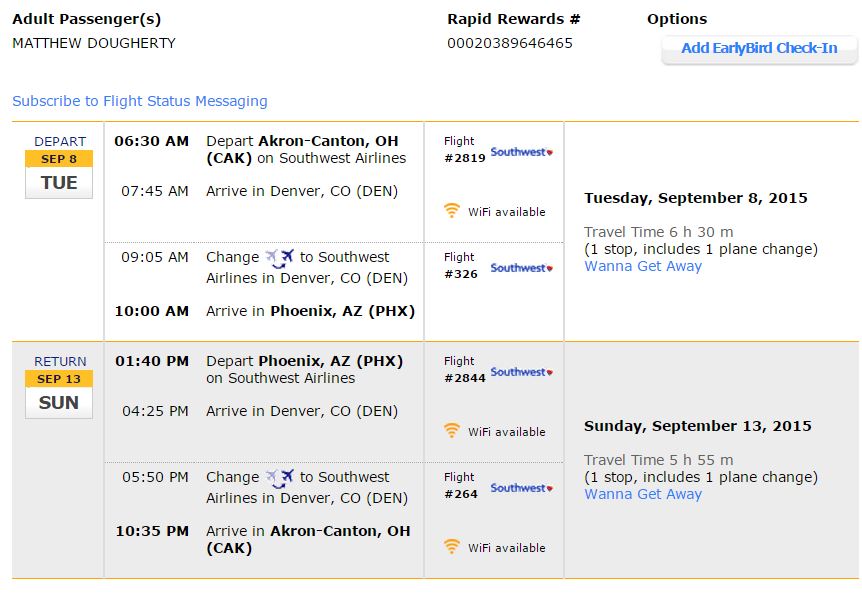Click the Southwest logo beside Flight #2819
This screenshot has height=602, width=862.
[521, 152]
